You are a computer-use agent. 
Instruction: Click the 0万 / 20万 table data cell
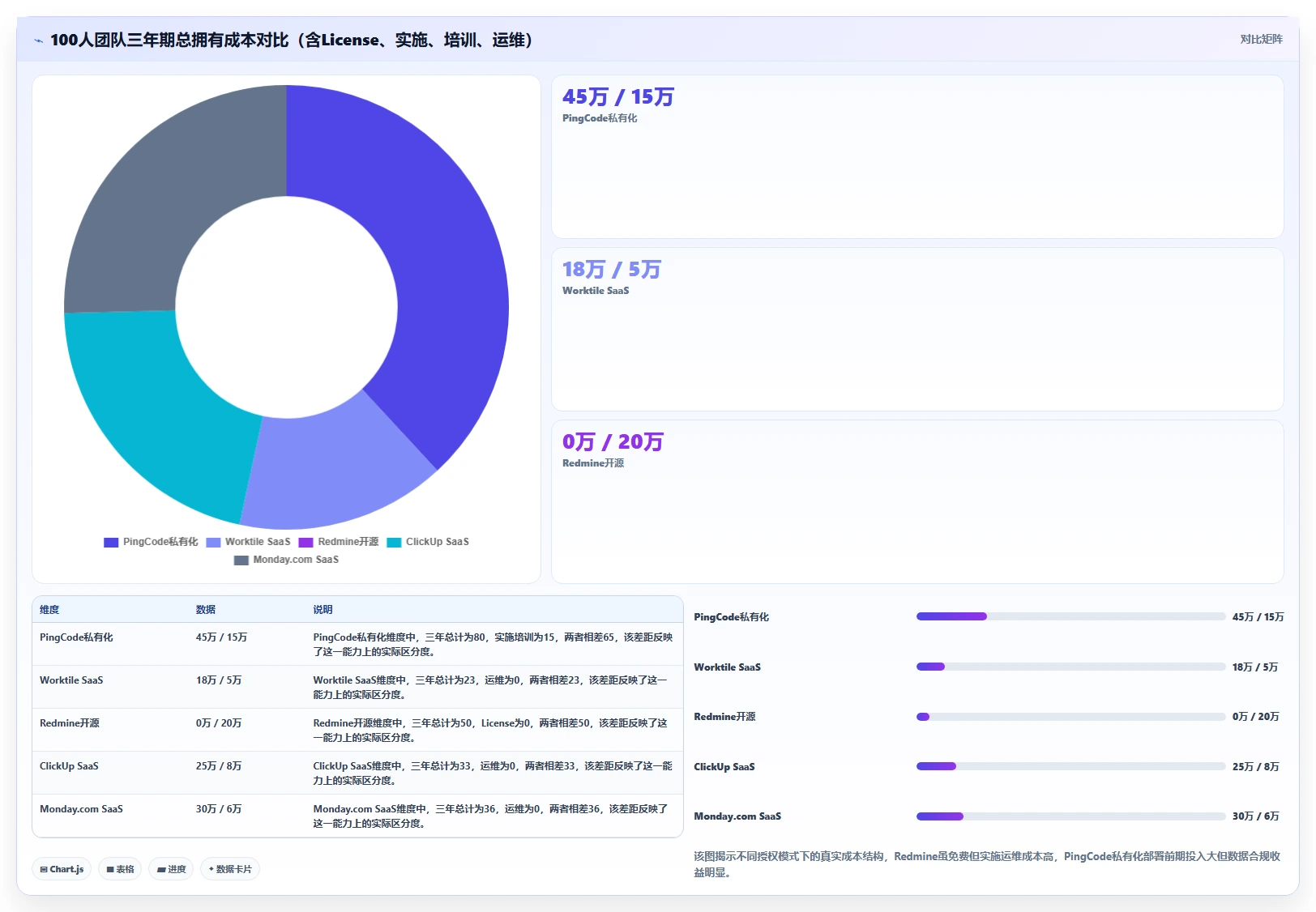pos(219,723)
